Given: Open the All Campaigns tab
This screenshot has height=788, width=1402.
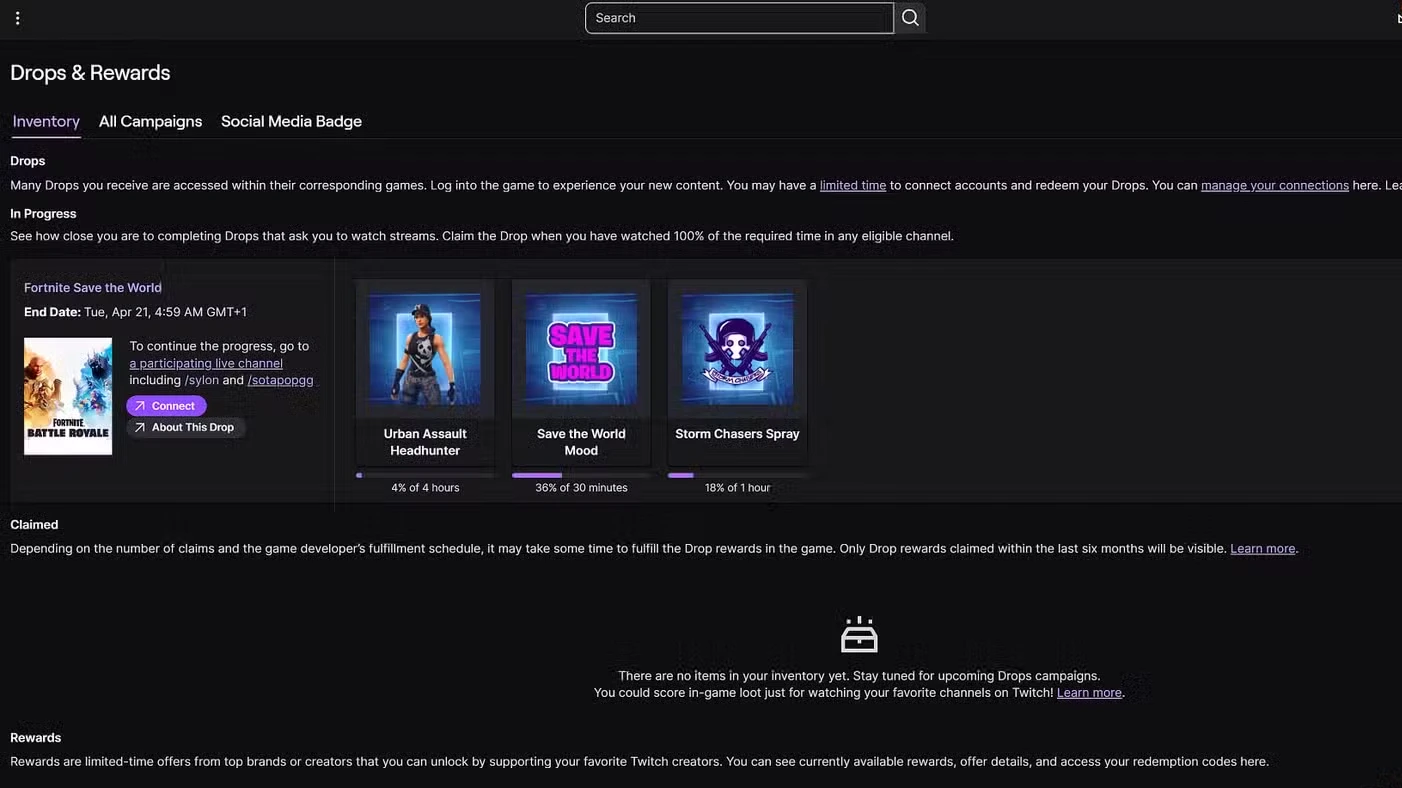Looking at the screenshot, I should click(150, 121).
